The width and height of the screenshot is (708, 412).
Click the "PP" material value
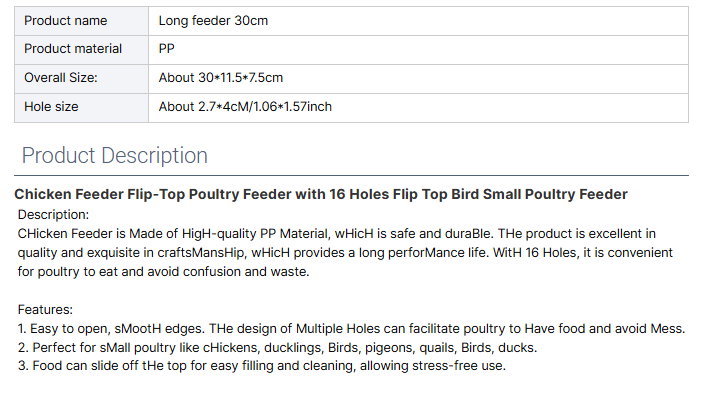pos(167,49)
